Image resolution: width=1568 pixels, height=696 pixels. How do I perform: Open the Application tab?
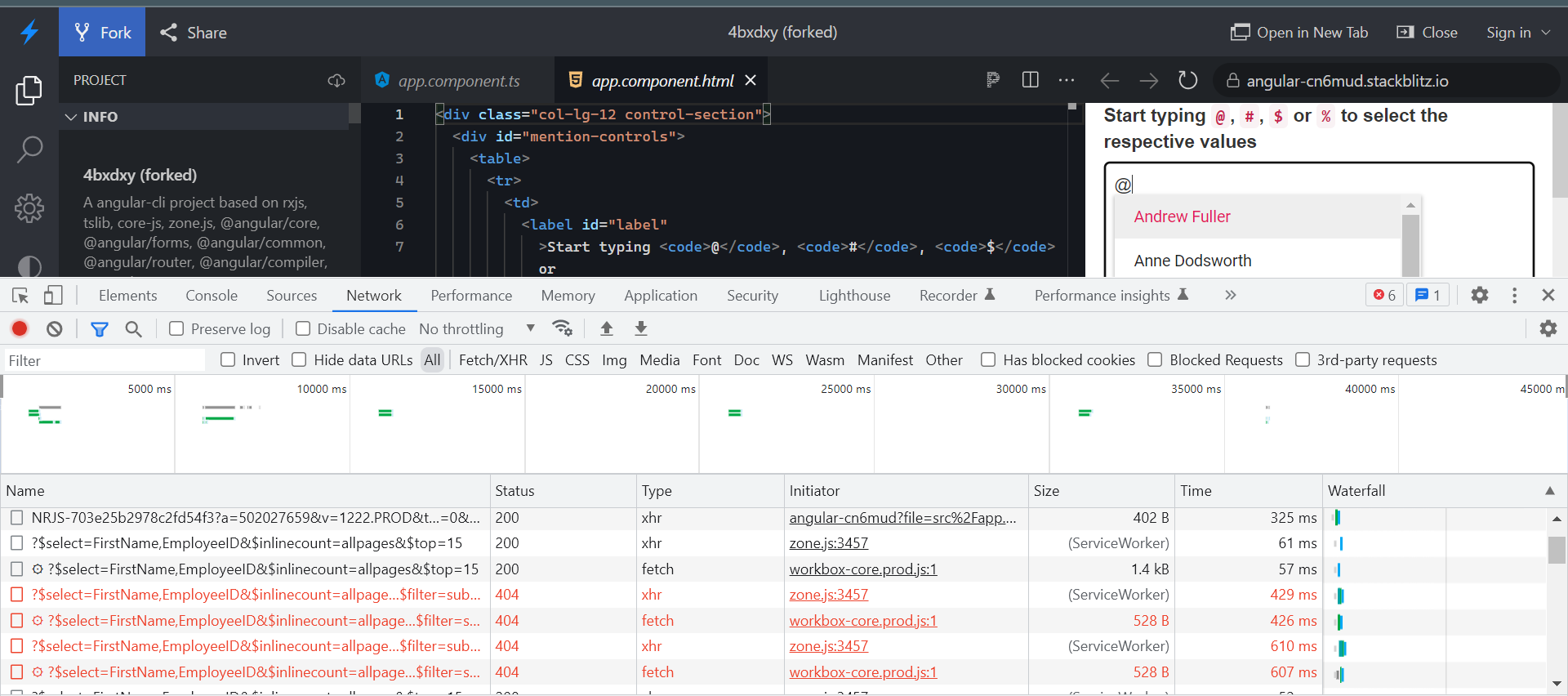(661, 295)
